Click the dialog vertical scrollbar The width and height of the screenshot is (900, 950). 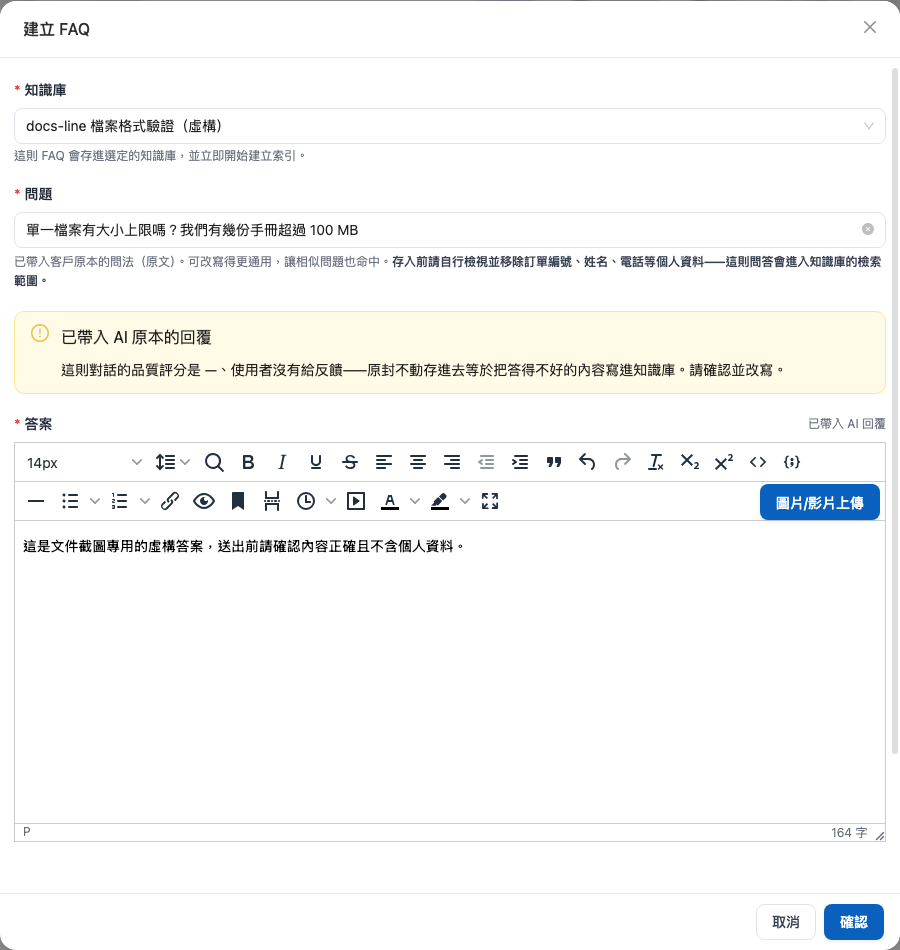[x=895, y=411]
